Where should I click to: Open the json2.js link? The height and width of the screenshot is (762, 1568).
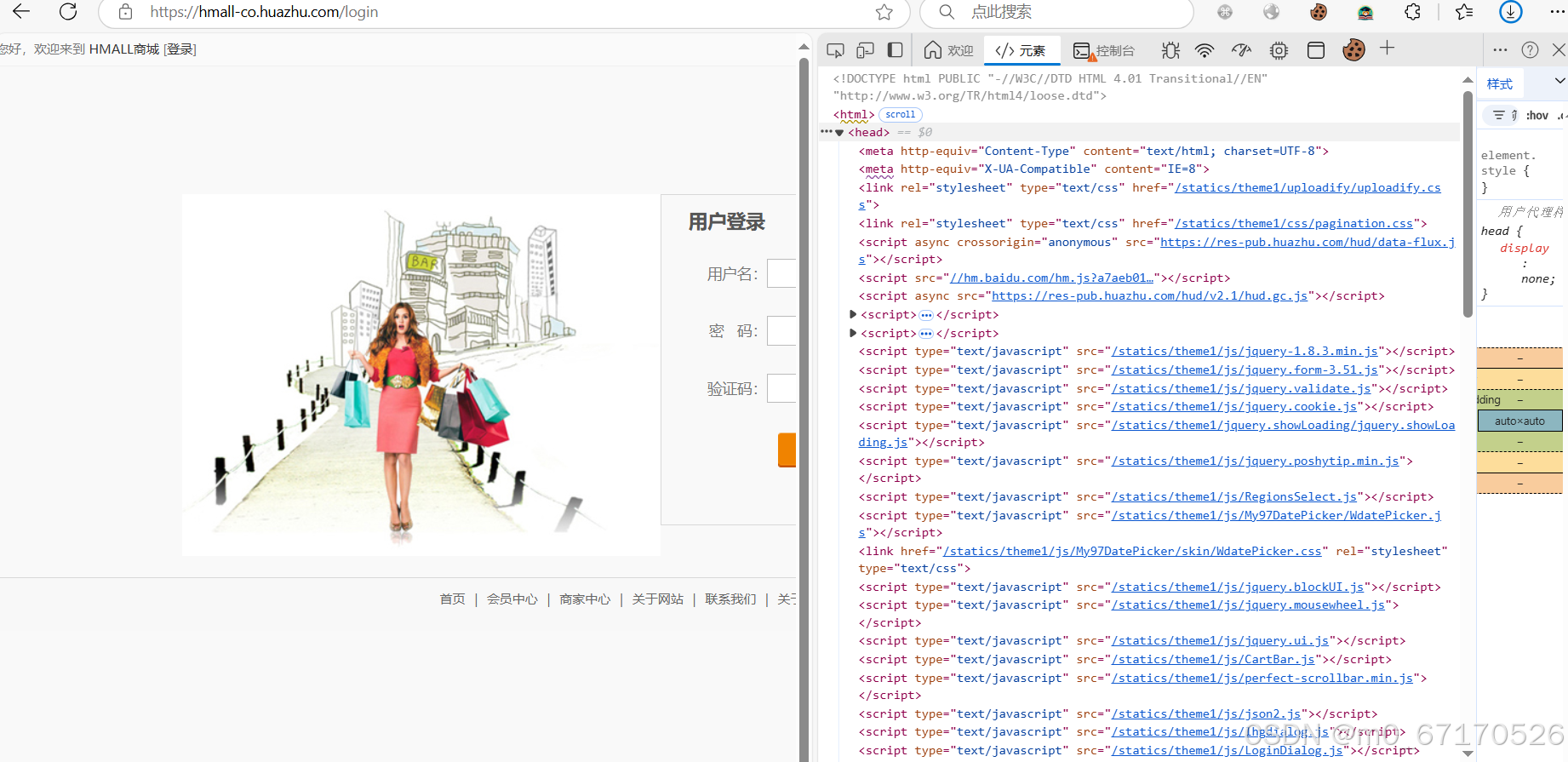[1206, 713]
